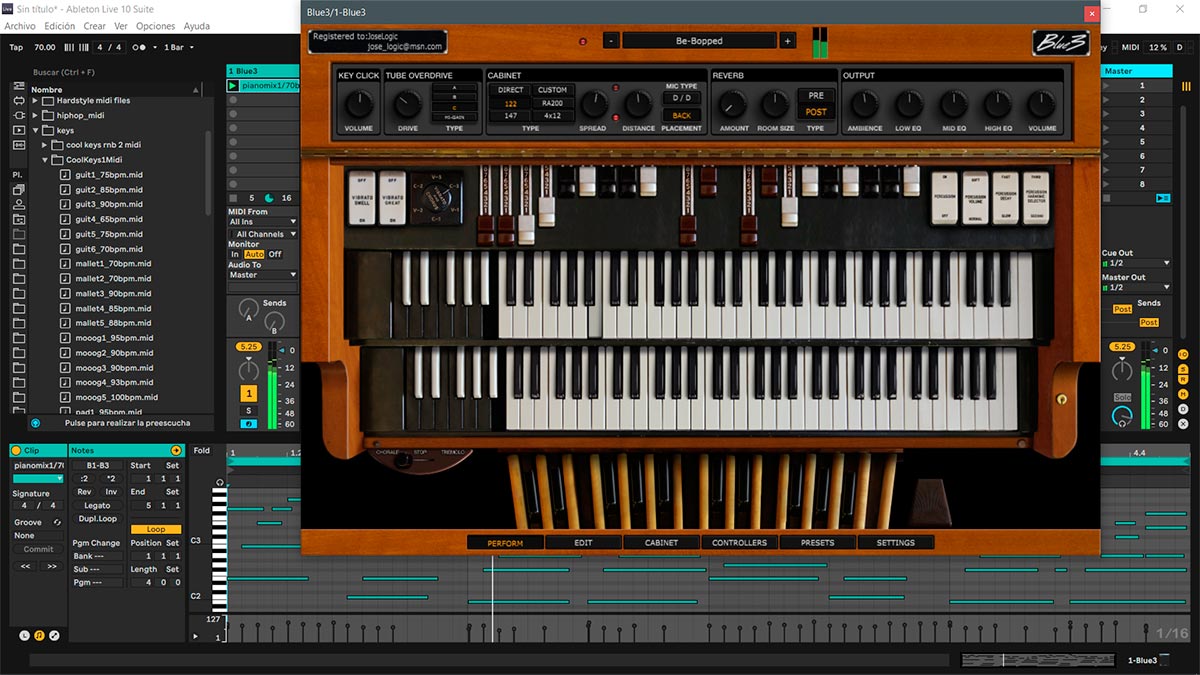Click the Send B knob
Screen dimensions: 1200x675
[x=274, y=322]
